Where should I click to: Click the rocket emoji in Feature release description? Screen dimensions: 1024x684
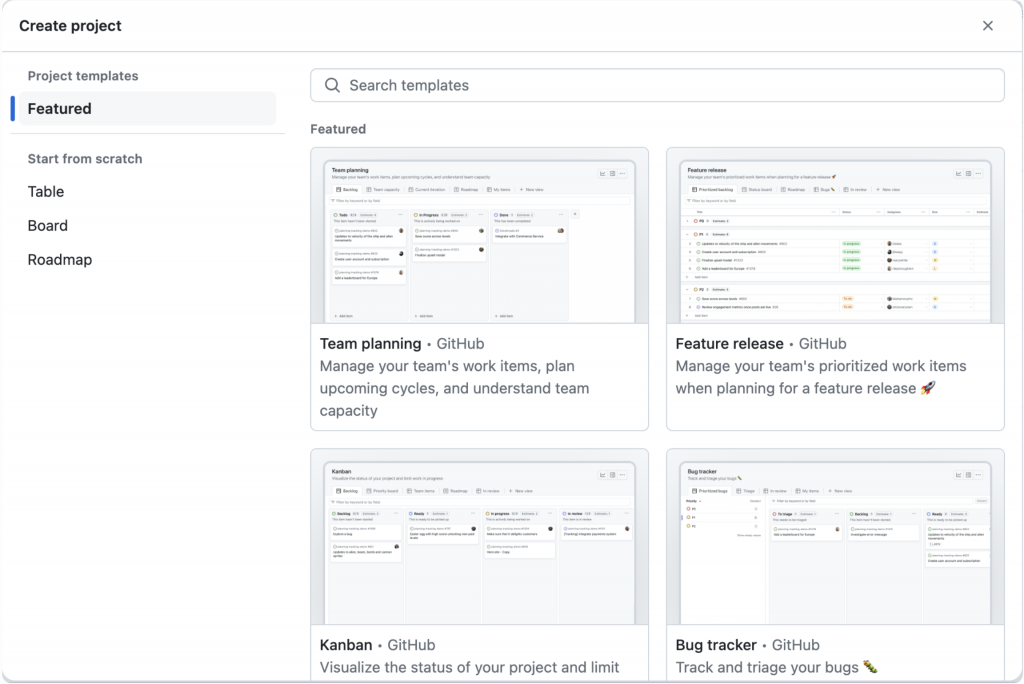tap(928, 388)
